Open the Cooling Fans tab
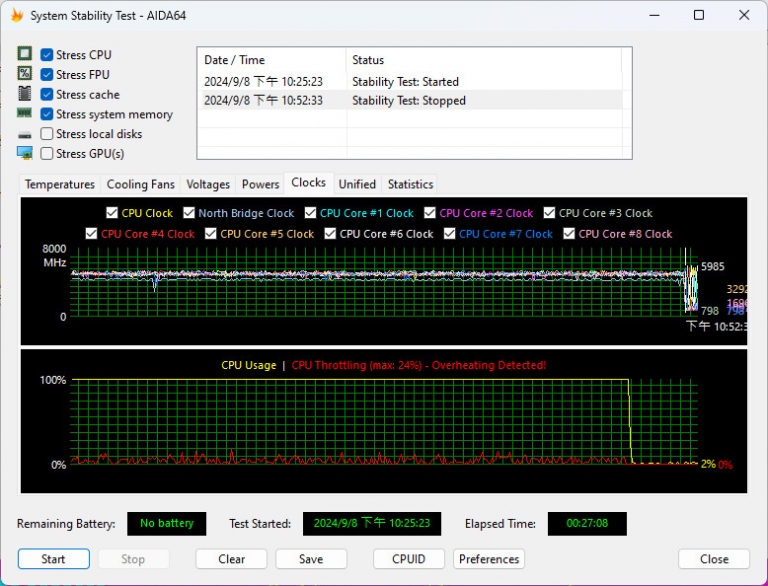This screenshot has width=768, height=586. (x=141, y=184)
